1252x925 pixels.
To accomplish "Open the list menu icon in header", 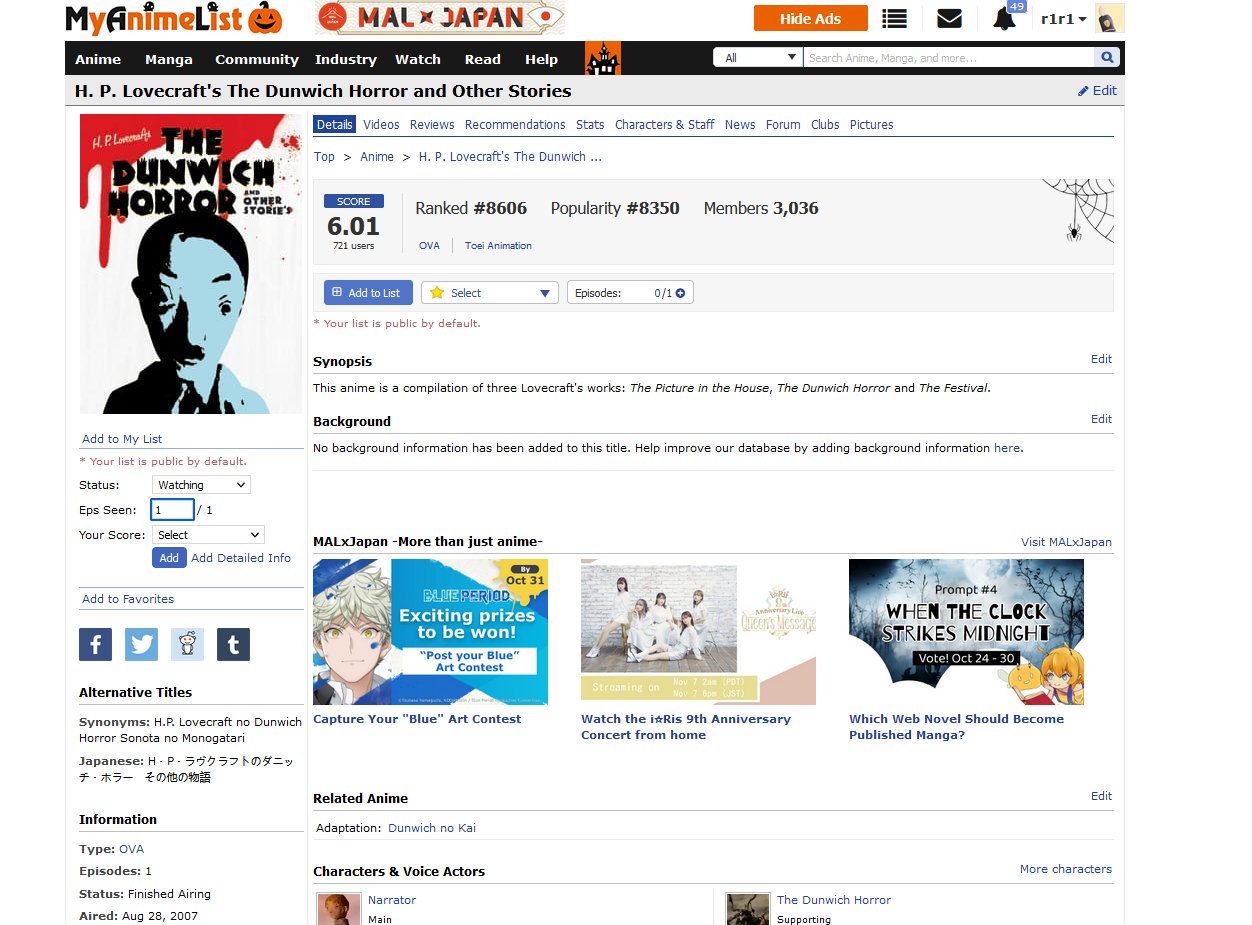I will pos(895,18).
